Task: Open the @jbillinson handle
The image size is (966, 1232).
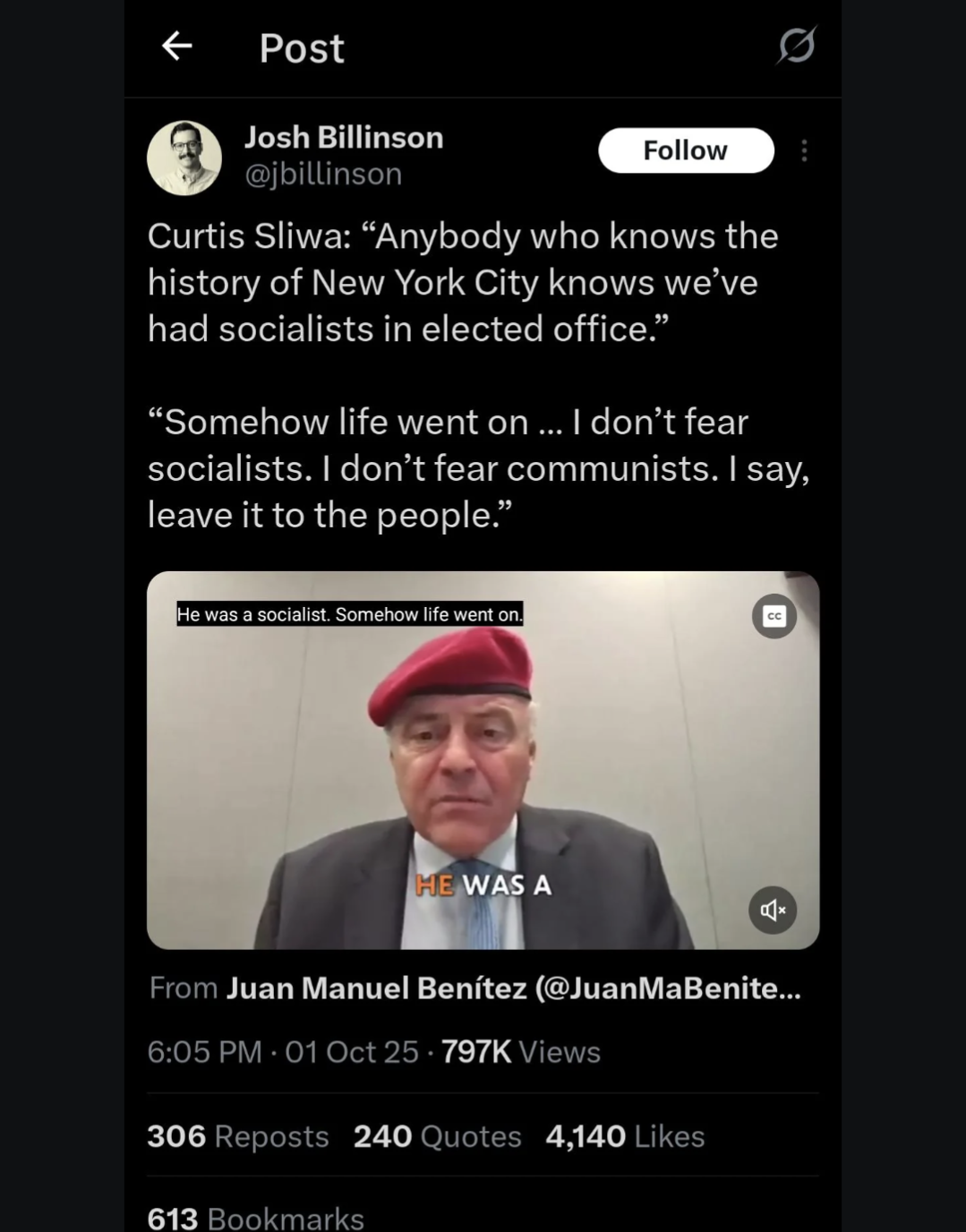Action: click(323, 174)
